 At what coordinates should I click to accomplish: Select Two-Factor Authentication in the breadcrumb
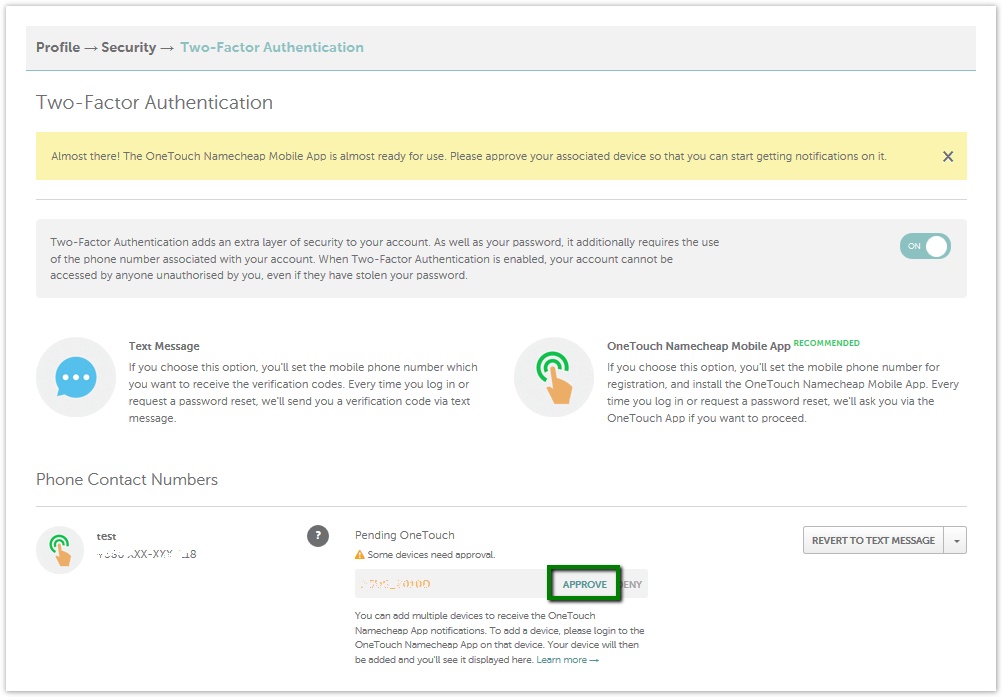272,47
